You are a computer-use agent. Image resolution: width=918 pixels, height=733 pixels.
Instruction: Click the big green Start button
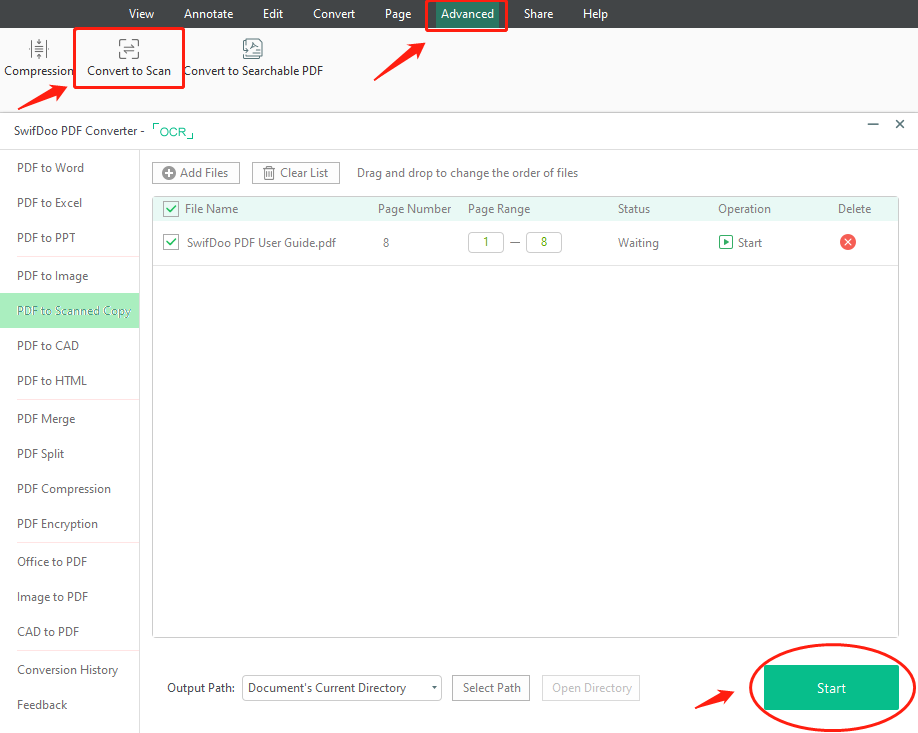click(831, 688)
